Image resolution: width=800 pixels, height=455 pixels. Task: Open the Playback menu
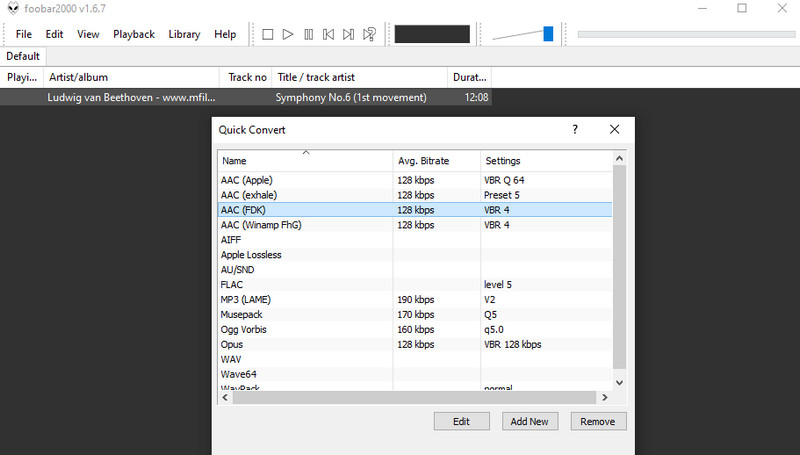point(134,34)
